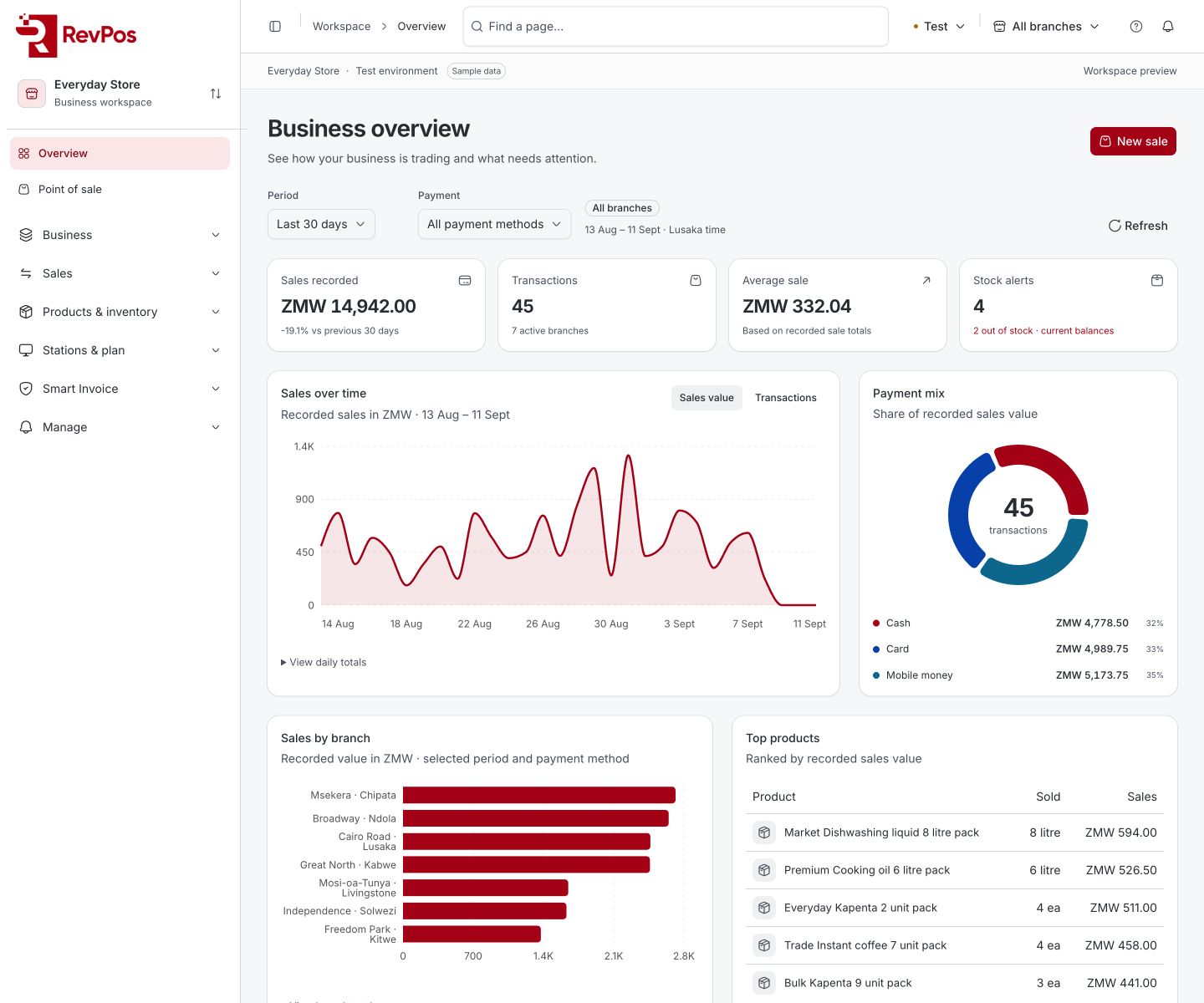
Task: Click the New sale button
Action: click(x=1133, y=141)
